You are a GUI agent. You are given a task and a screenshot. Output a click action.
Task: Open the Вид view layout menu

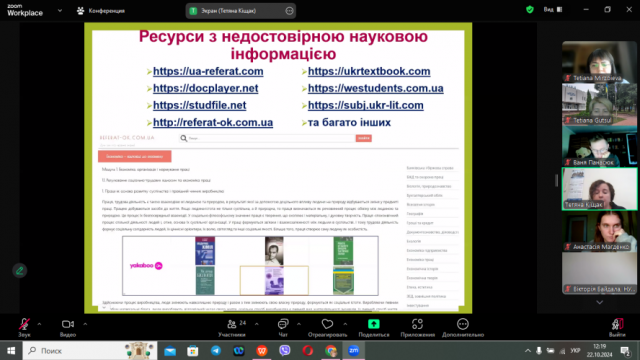click(x=553, y=9)
